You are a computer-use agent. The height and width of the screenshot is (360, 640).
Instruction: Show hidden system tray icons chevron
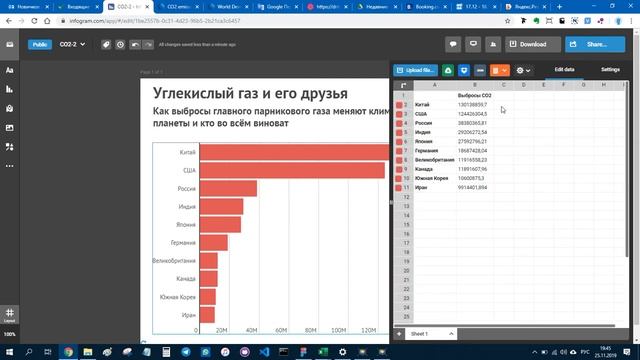[x=534, y=352]
